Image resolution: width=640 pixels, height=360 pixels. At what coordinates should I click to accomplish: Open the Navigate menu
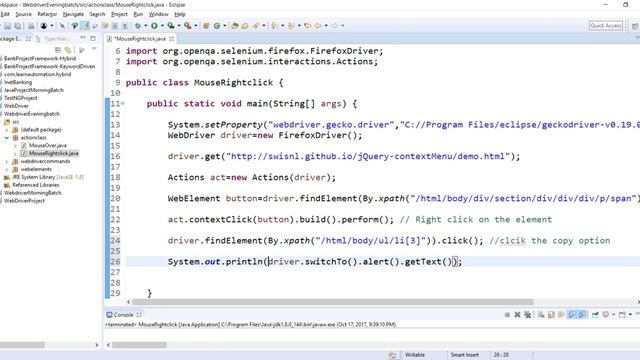(73, 14)
